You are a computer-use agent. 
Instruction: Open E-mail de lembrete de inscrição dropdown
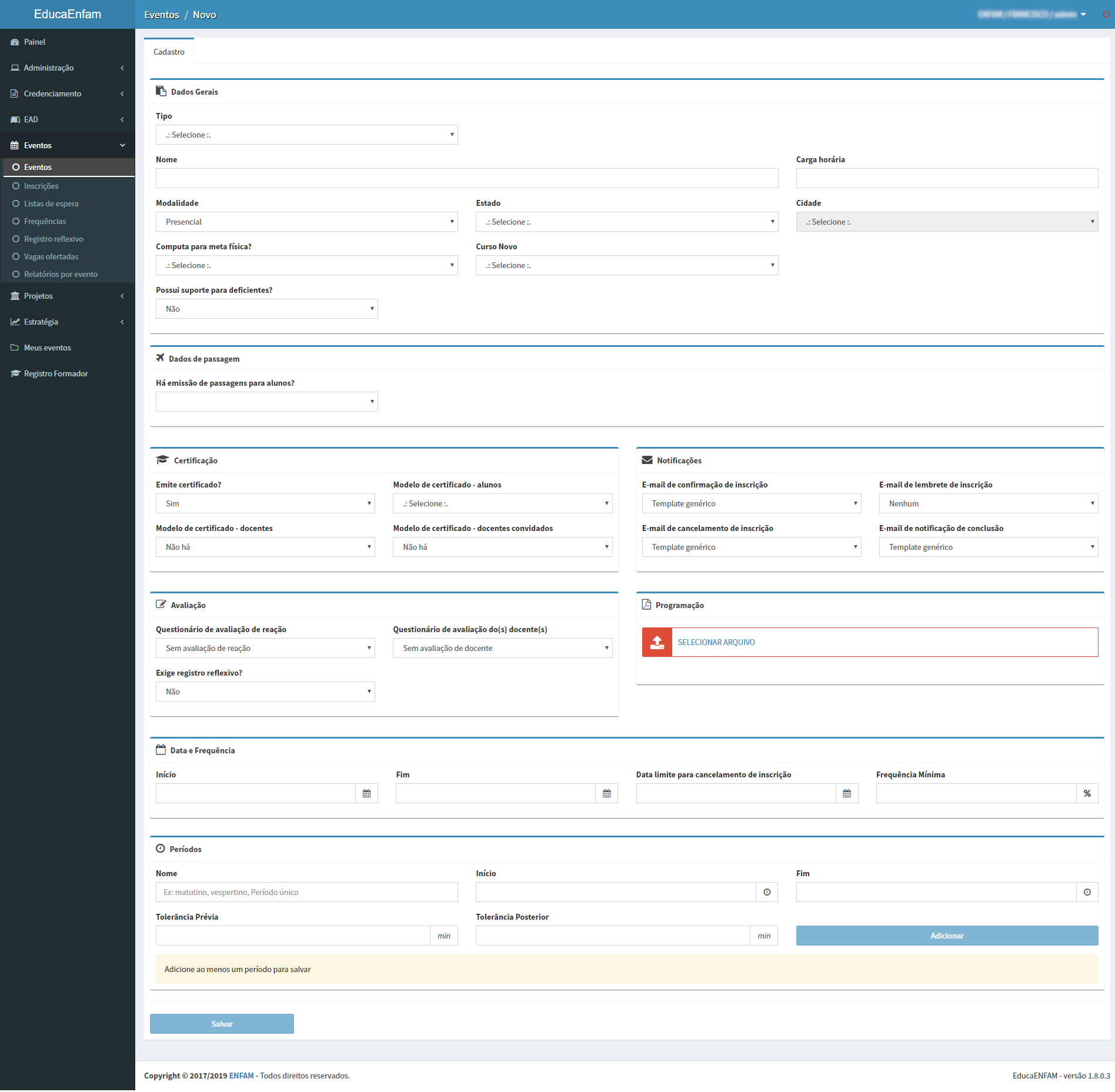pos(989,503)
